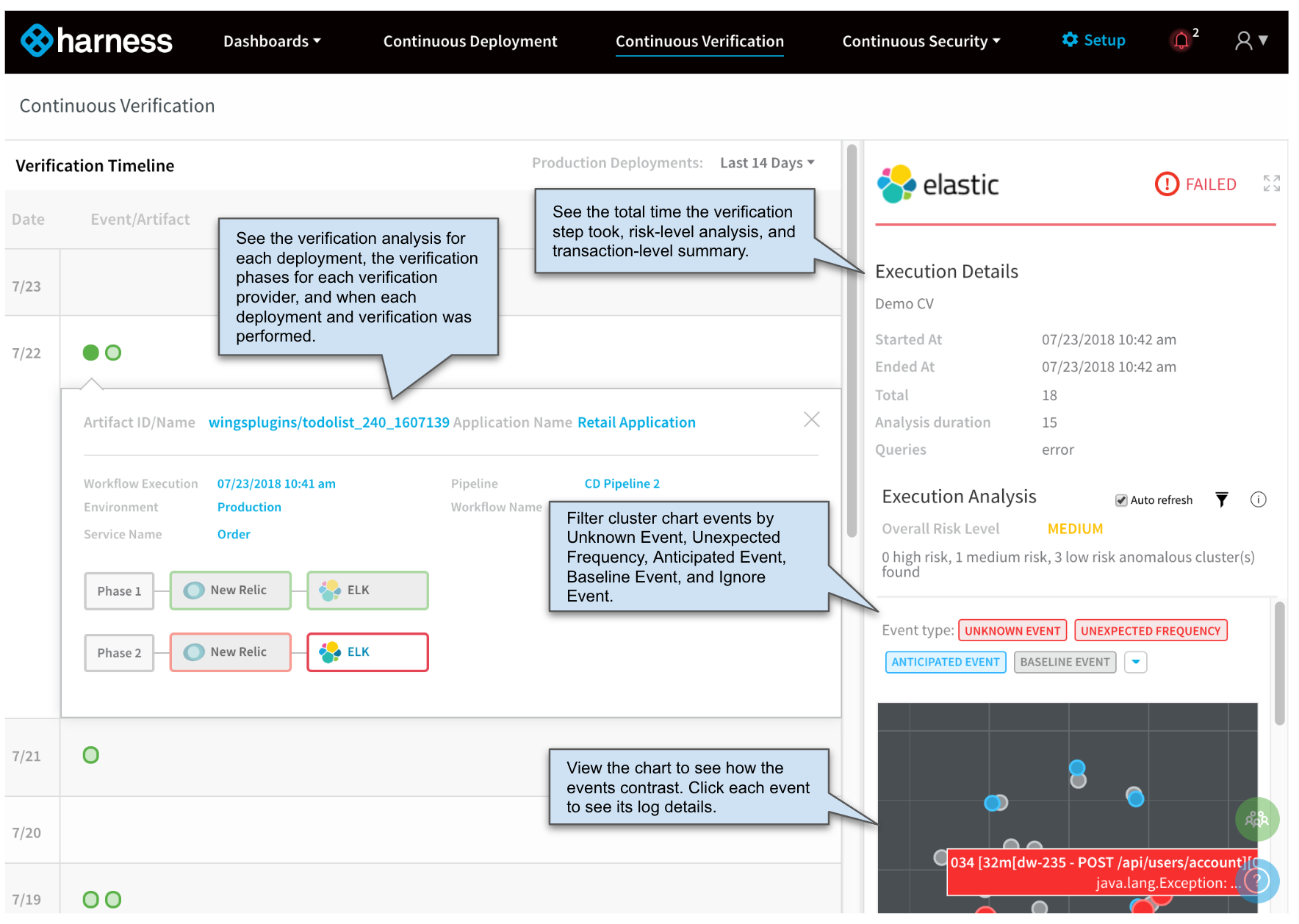
Task: Click the hollow green dot on 7/22
Action: pos(113,353)
